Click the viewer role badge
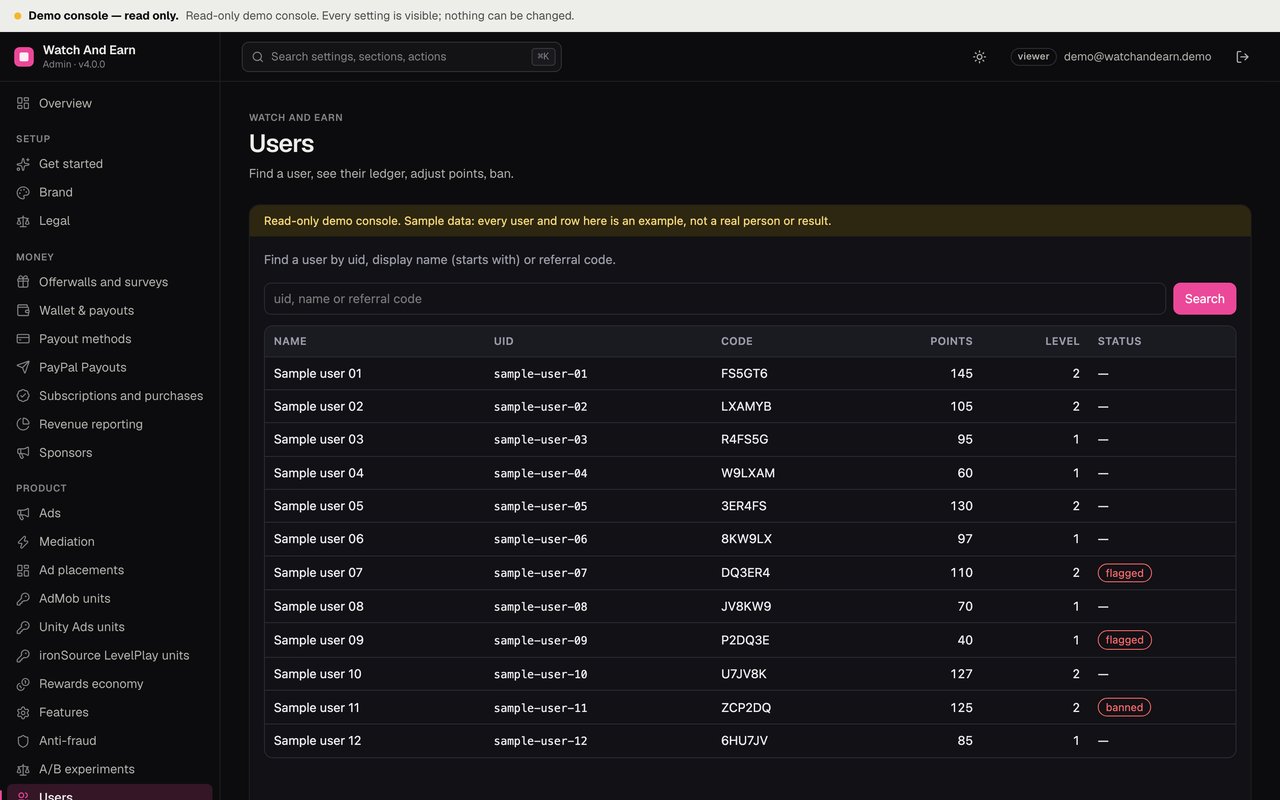 coord(1033,57)
